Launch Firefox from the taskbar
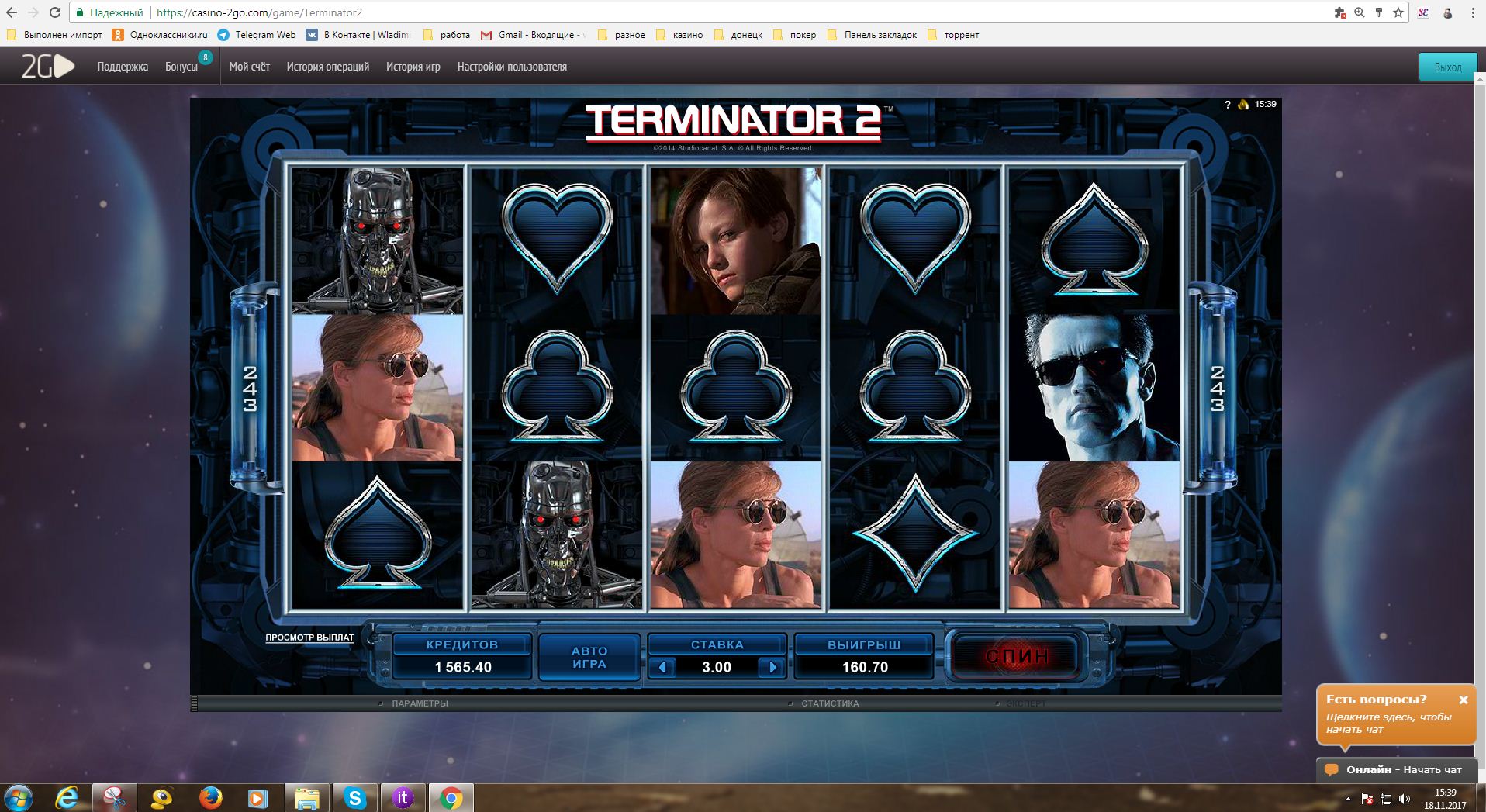1486x812 pixels. (x=210, y=798)
